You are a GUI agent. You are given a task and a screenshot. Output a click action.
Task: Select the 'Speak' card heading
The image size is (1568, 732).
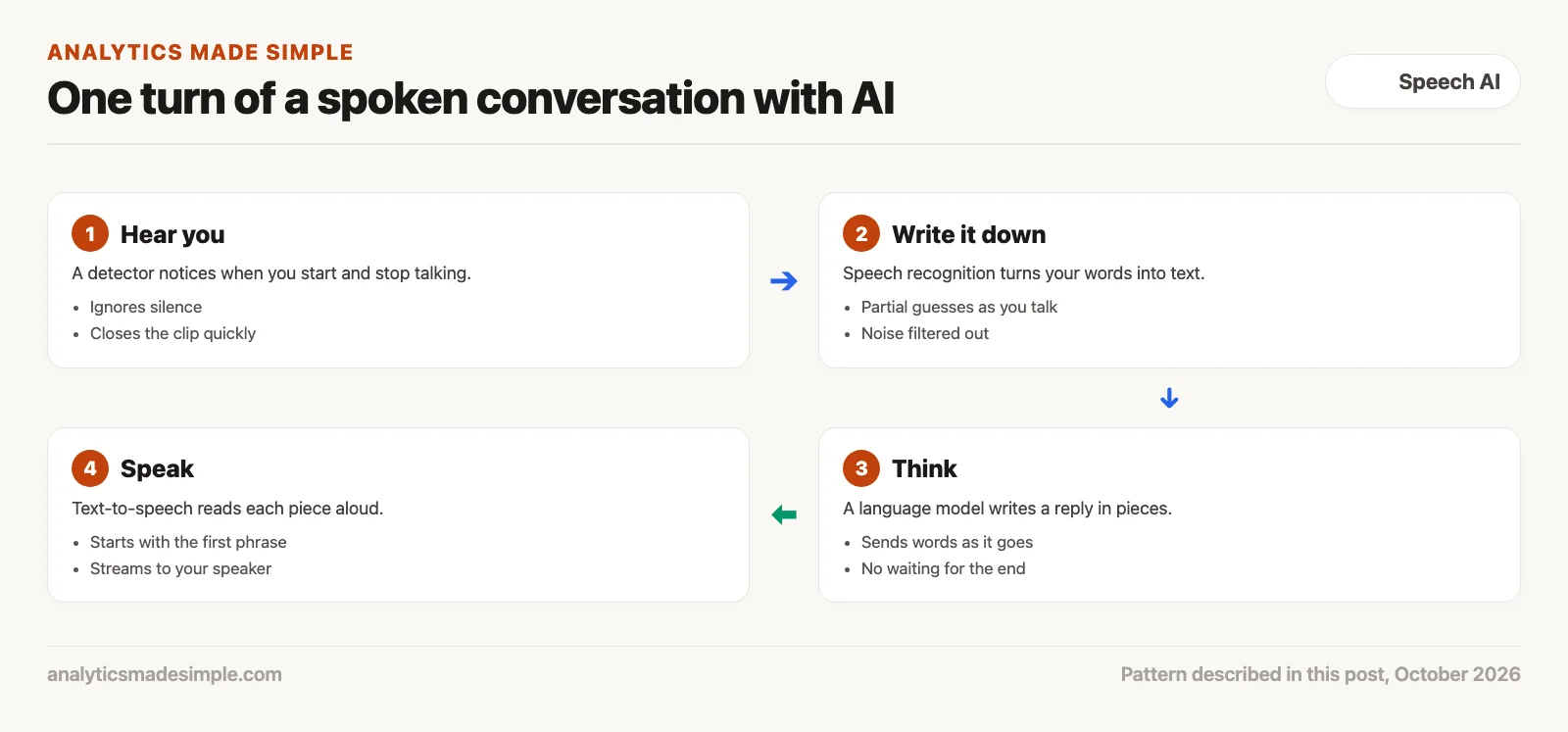click(157, 468)
